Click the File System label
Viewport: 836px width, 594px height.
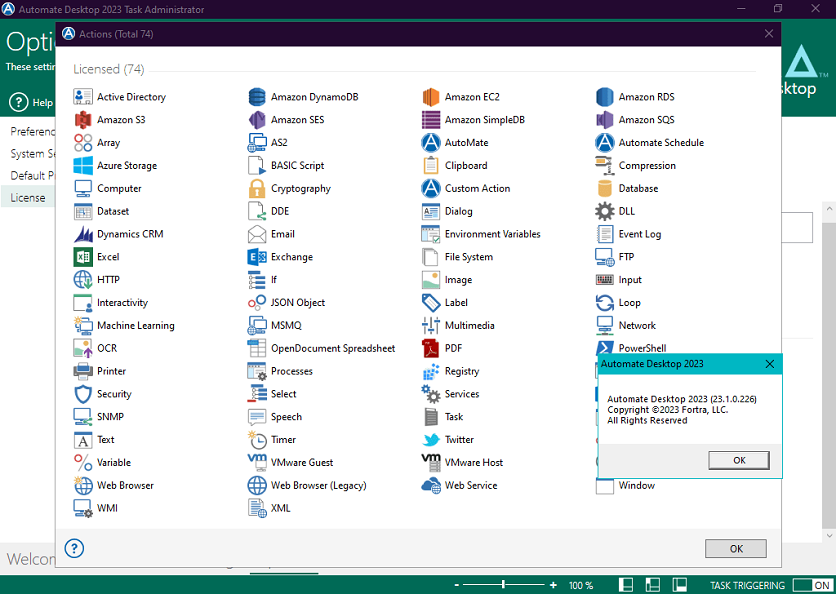469,256
